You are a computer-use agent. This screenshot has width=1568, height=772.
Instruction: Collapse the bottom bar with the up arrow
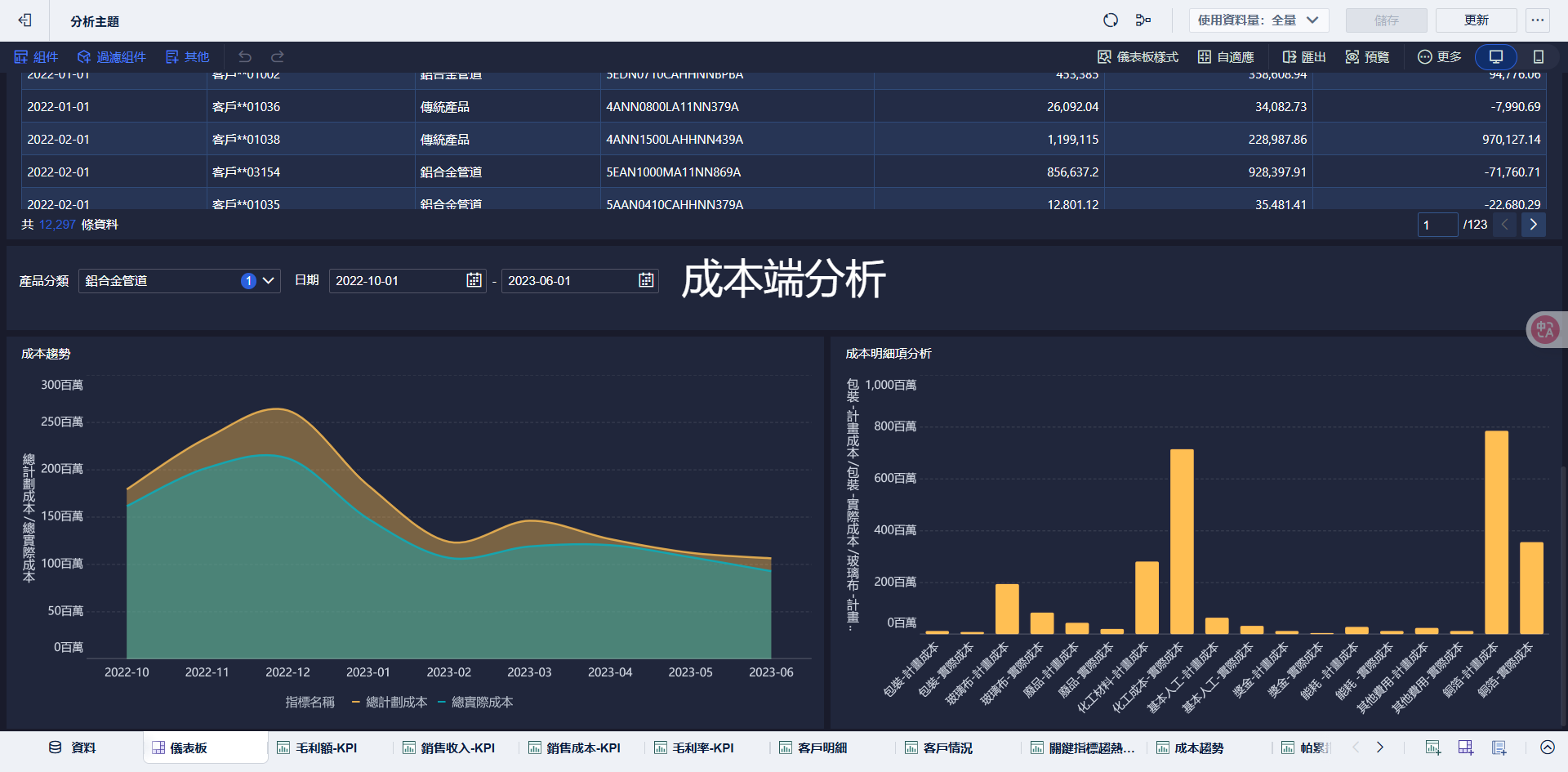[x=1547, y=747]
